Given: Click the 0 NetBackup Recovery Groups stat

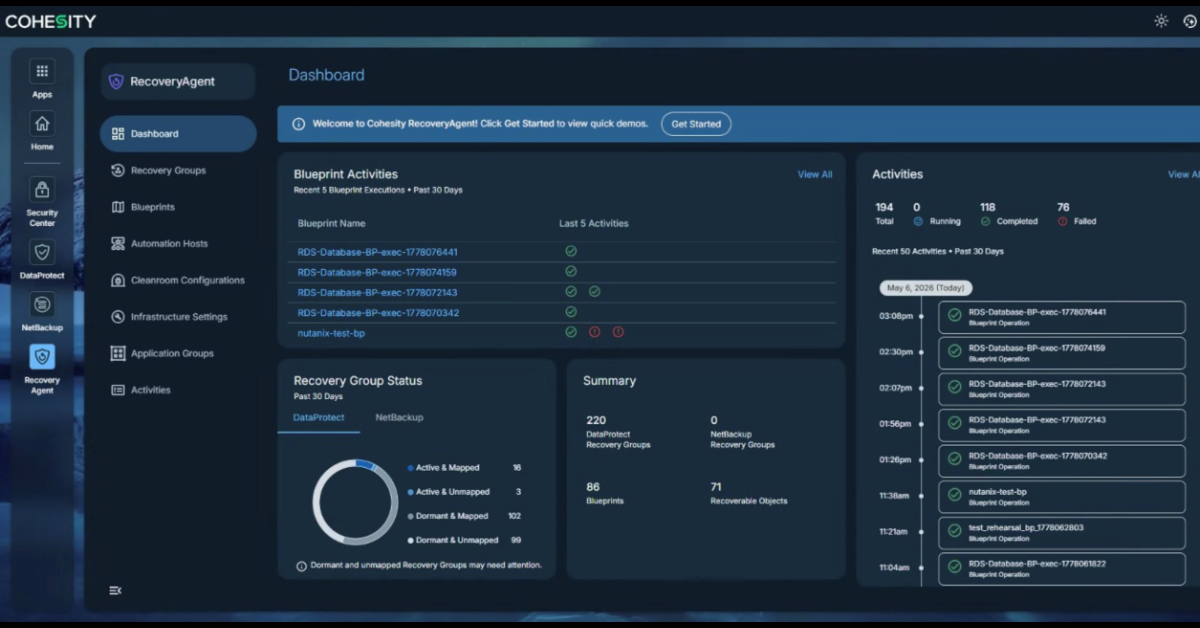Looking at the screenshot, I should (742, 431).
